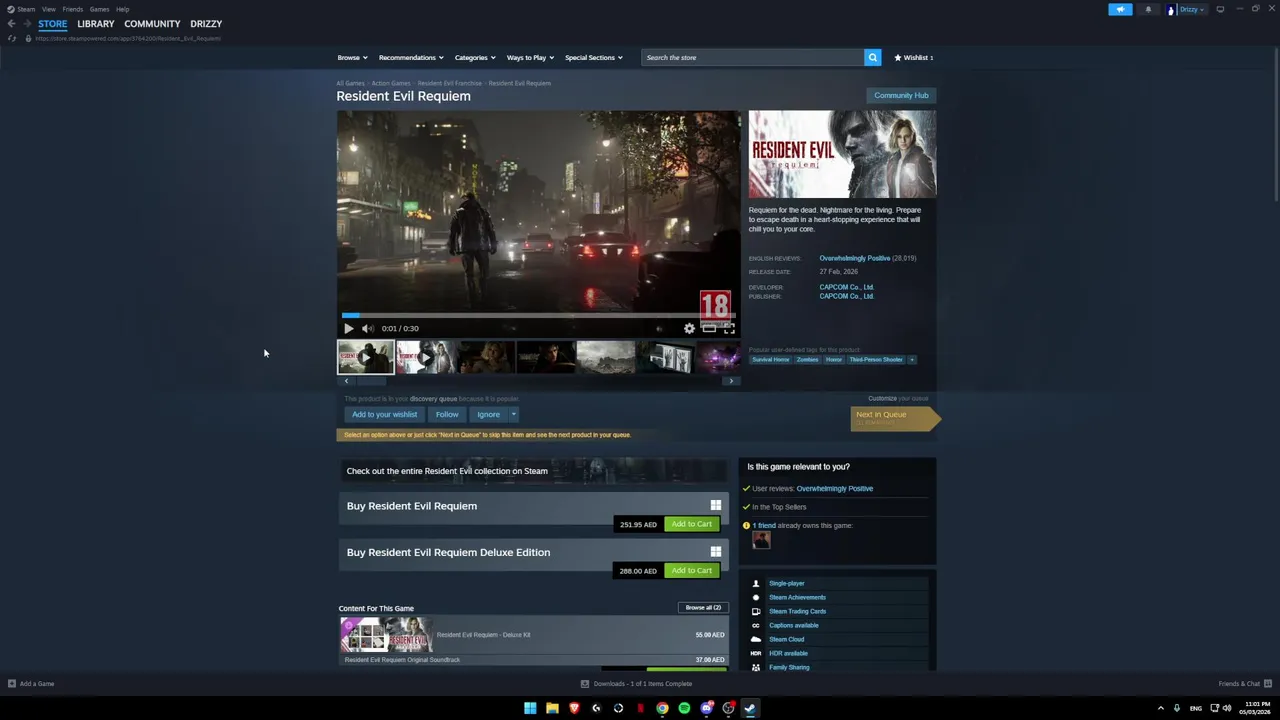The width and height of the screenshot is (1280, 720).
Task: Show hidden system tray icons
Action: pyautogui.click(x=1160, y=708)
